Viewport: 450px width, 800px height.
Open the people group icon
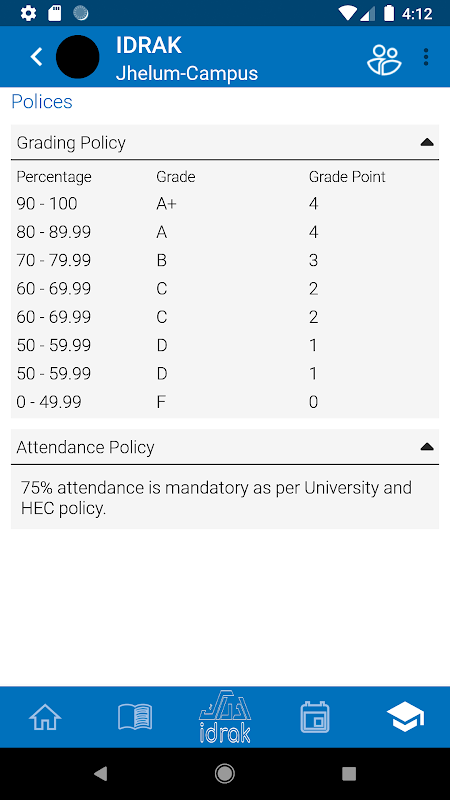point(384,60)
